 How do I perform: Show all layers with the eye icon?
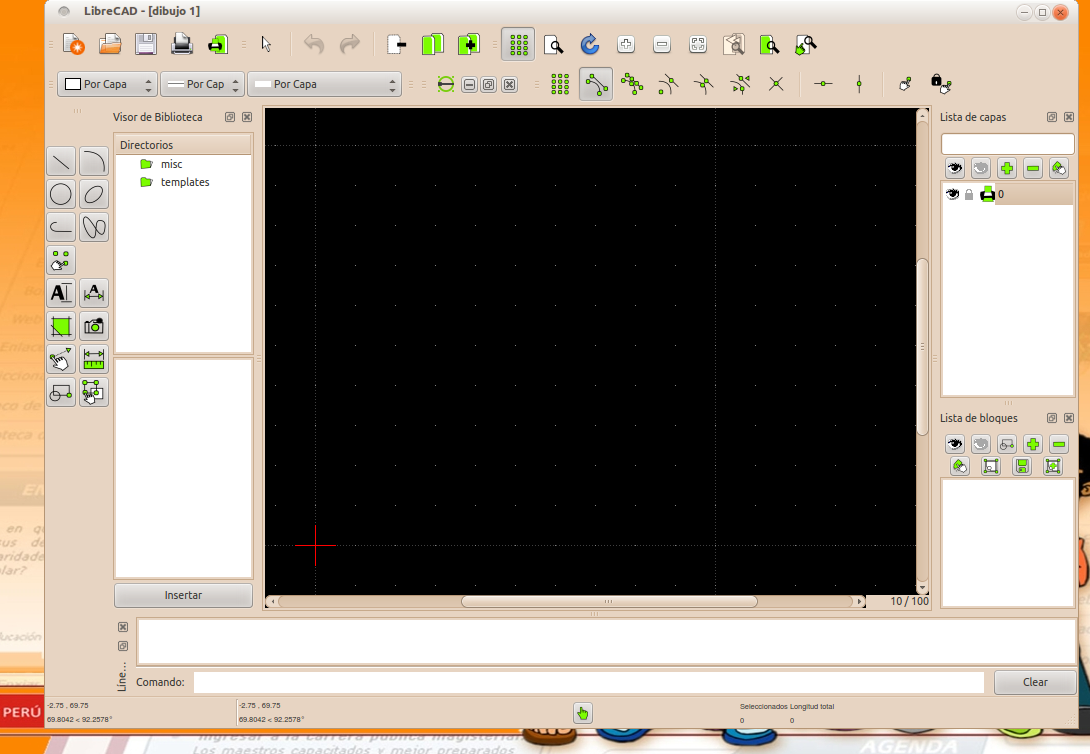[955, 168]
